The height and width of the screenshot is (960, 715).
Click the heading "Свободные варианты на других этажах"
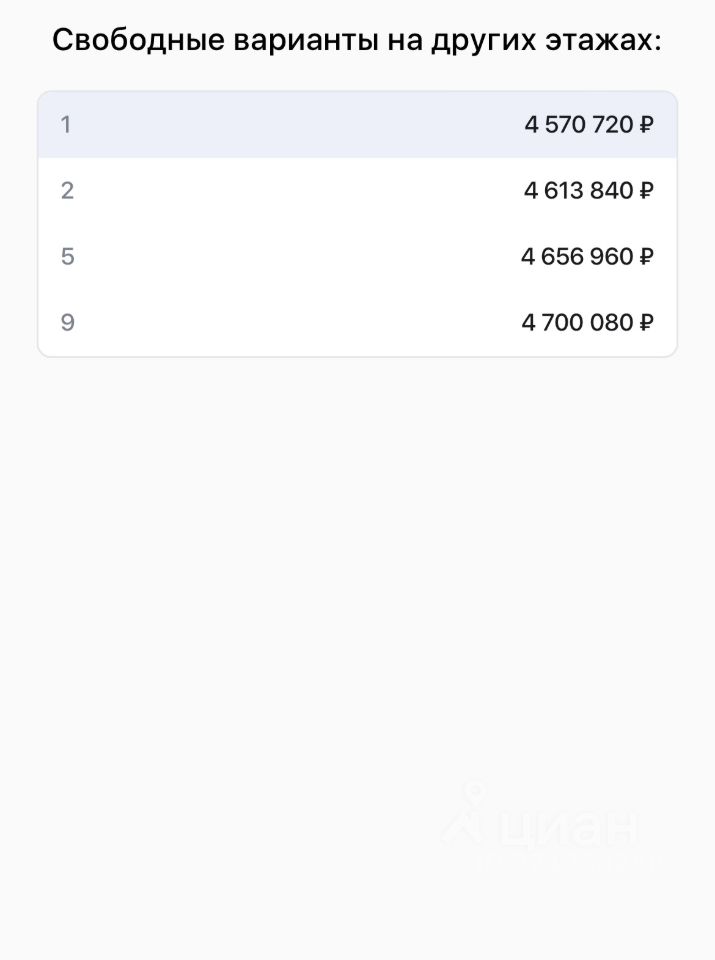pyautogui.click(x=357, y=41)
